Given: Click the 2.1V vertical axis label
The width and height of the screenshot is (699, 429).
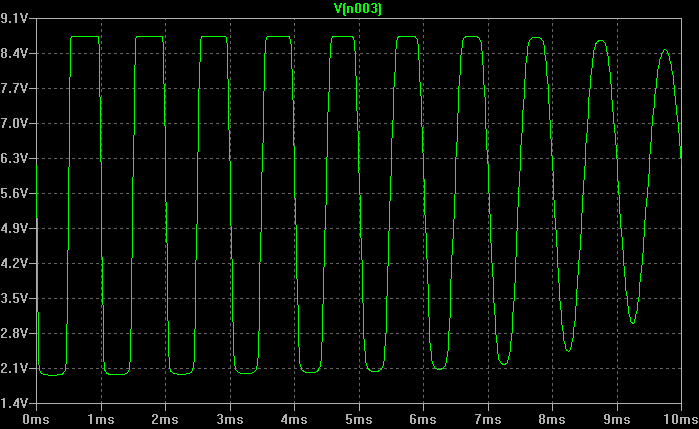Looking at the screenshot, I should (x=17, y=368).
